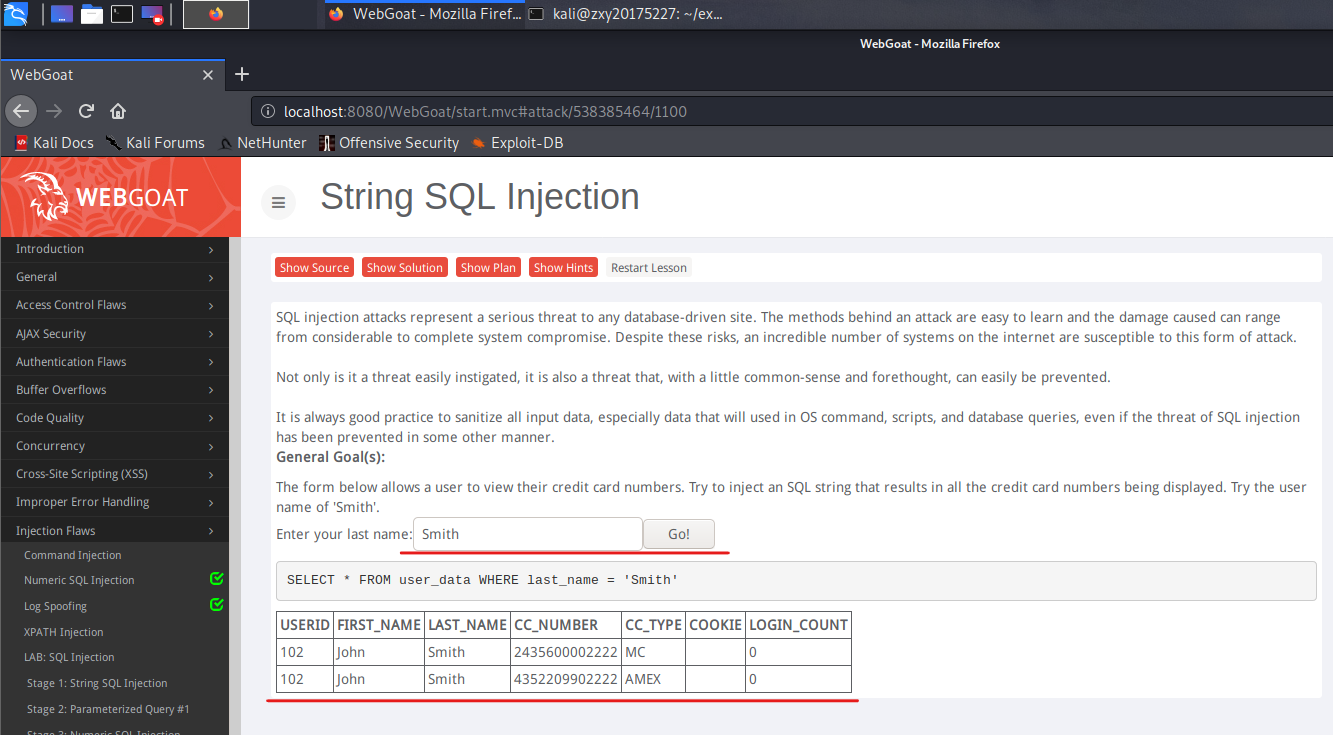Select the WebGoat browser tab

pos(100,75)
